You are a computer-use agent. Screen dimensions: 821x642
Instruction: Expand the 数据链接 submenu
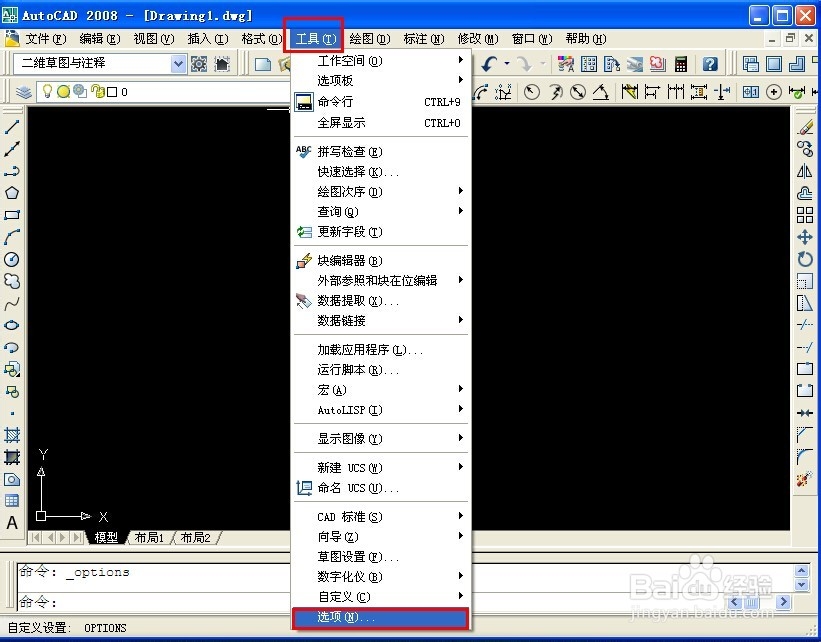click(x=381, y=320)
